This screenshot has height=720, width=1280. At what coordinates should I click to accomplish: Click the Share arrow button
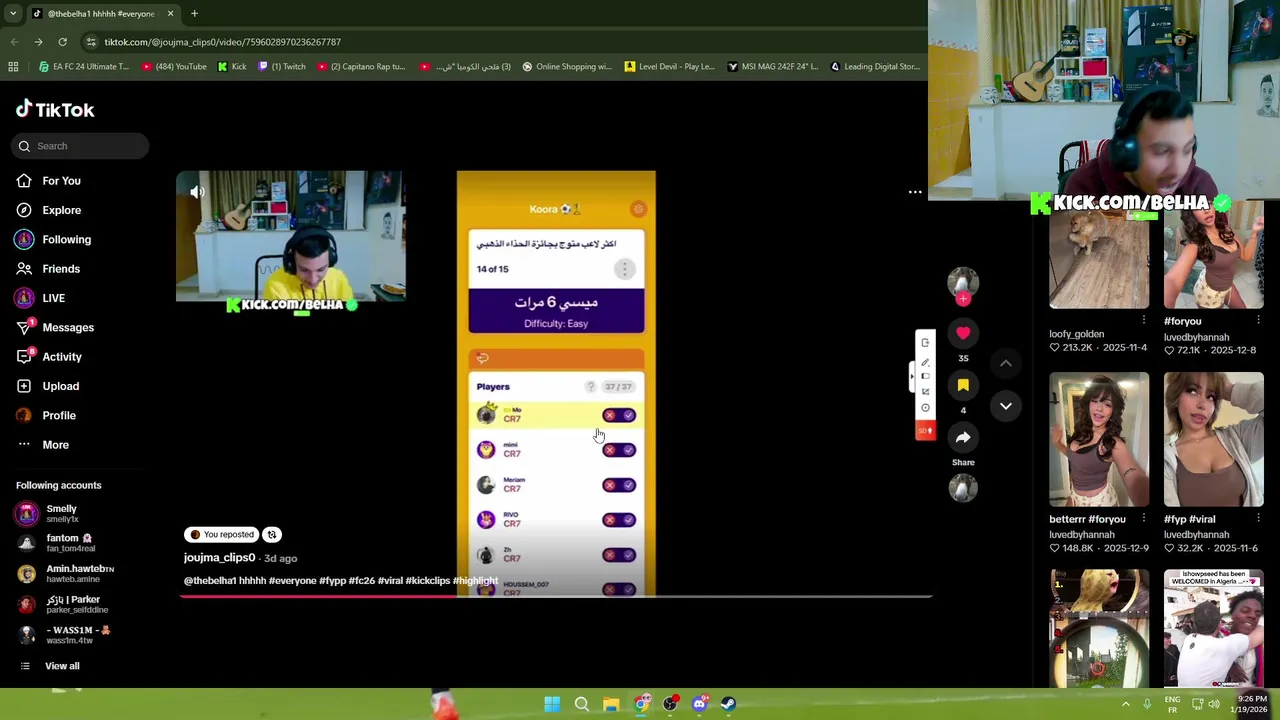963,437
